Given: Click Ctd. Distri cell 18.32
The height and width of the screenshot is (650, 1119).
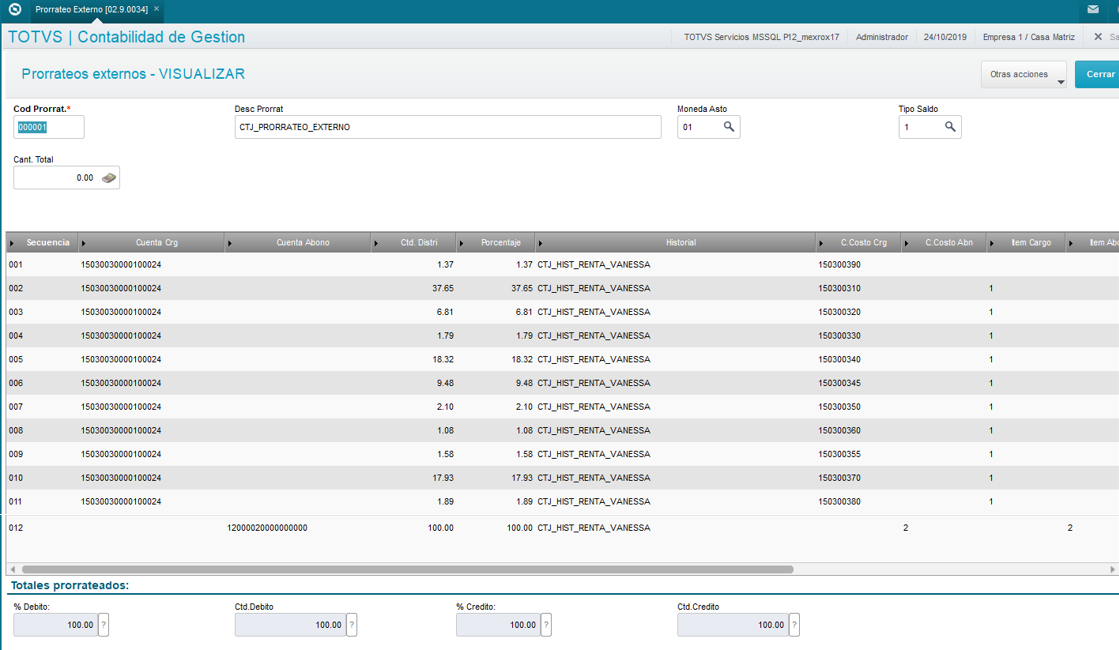Looking at the screenshot, I should tap(442, 360).
